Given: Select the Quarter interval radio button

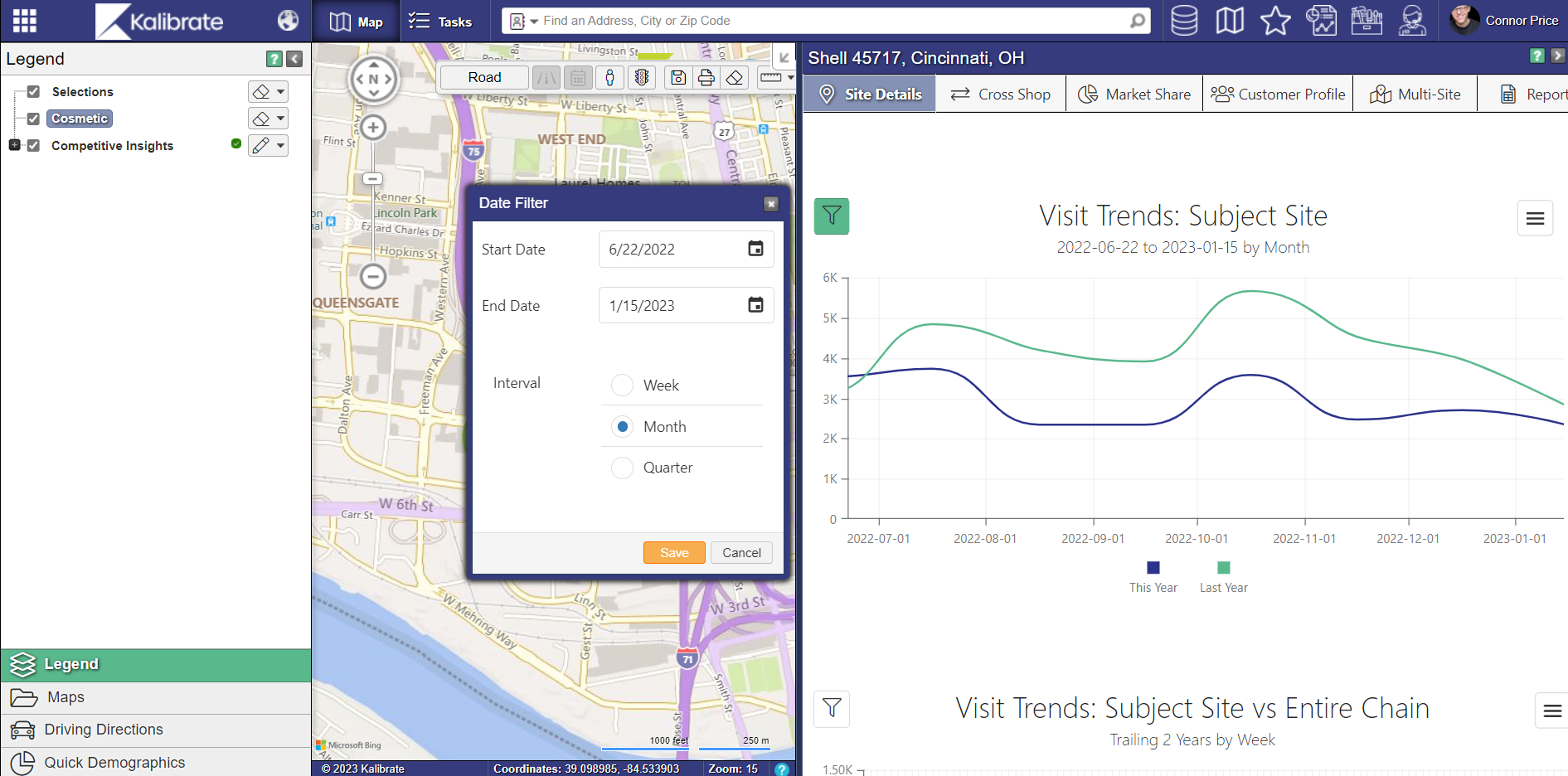Looking at the screenshot, I should click(x=622, y=468).
